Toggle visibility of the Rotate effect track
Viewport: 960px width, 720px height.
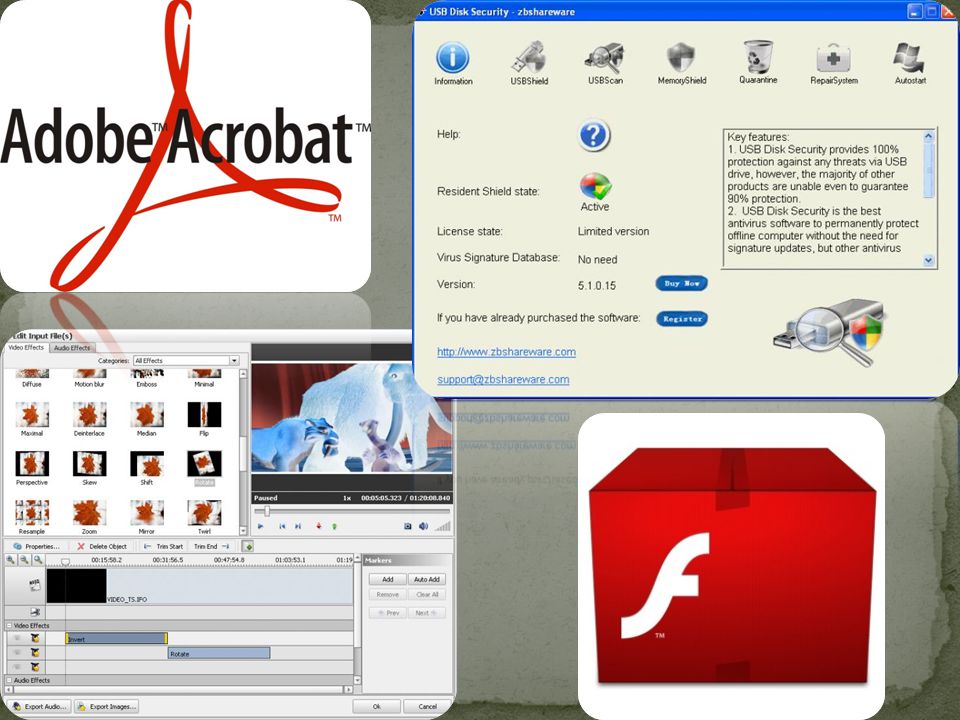[x=17, y=653]
